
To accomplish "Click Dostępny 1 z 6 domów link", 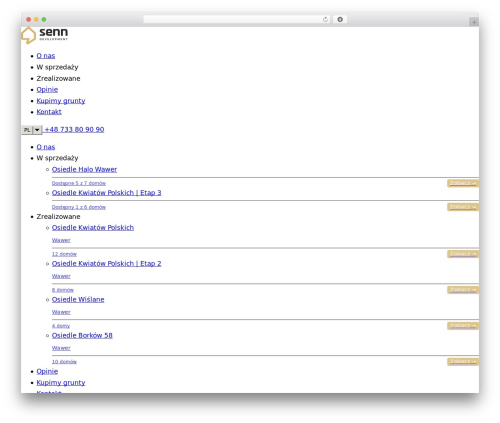I will coord(79,207).
